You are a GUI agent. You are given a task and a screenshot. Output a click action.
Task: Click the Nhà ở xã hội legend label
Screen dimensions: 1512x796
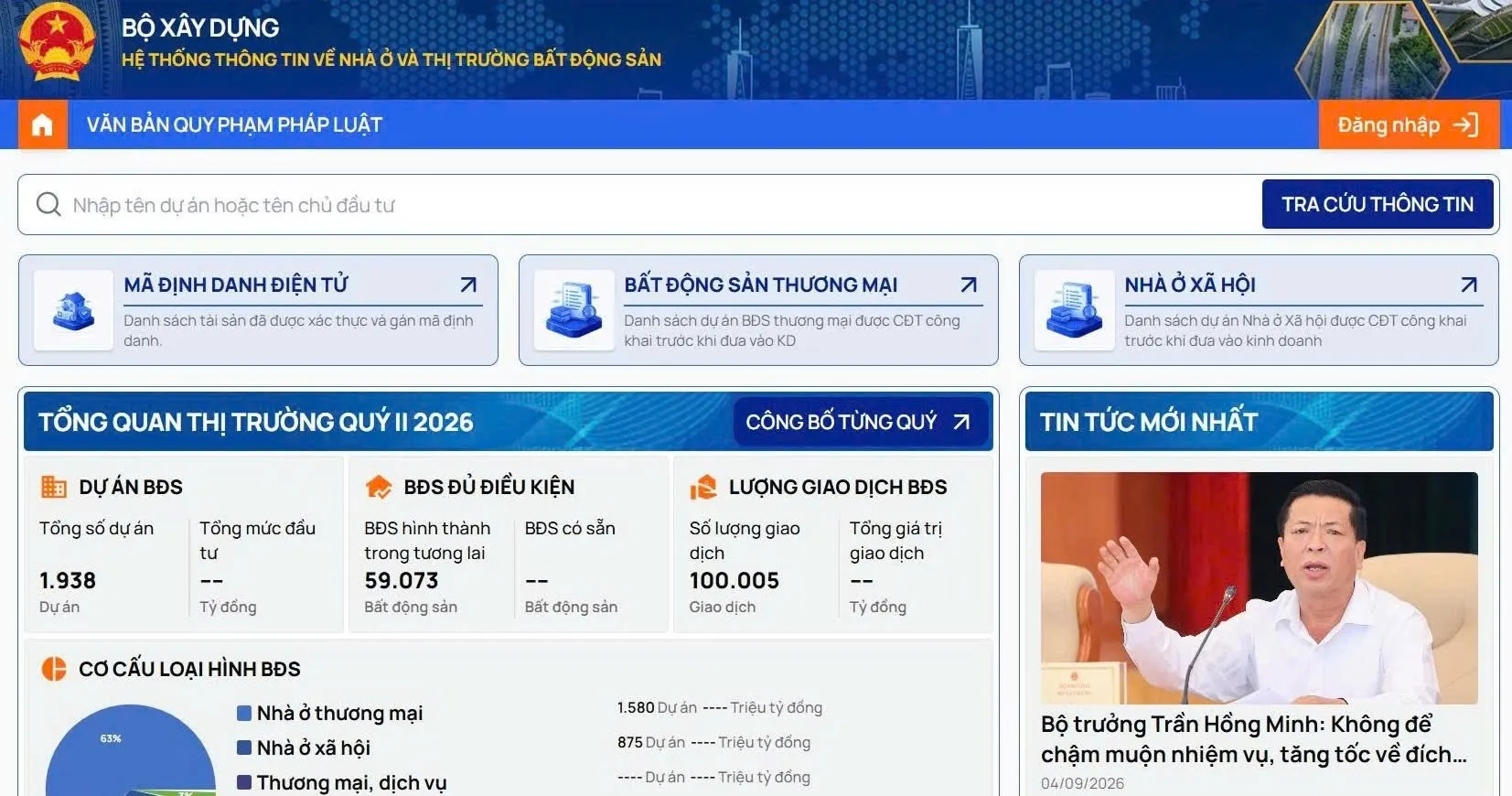314,748
